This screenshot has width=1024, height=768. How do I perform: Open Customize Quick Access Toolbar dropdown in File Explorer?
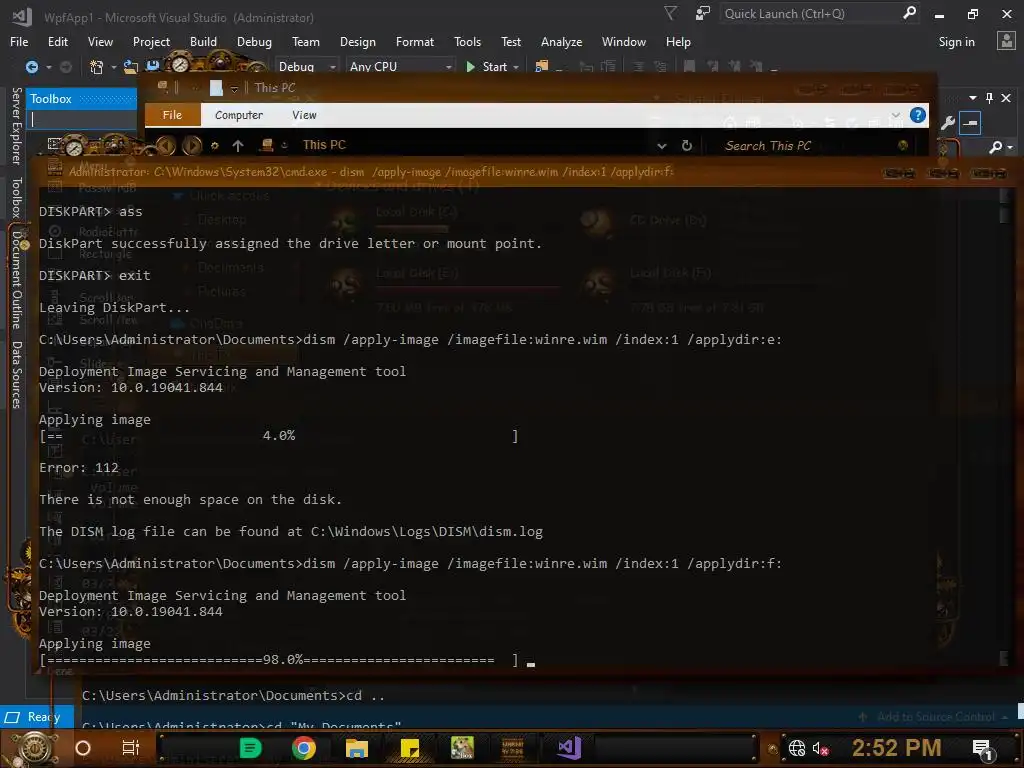[x=234, y=89]
